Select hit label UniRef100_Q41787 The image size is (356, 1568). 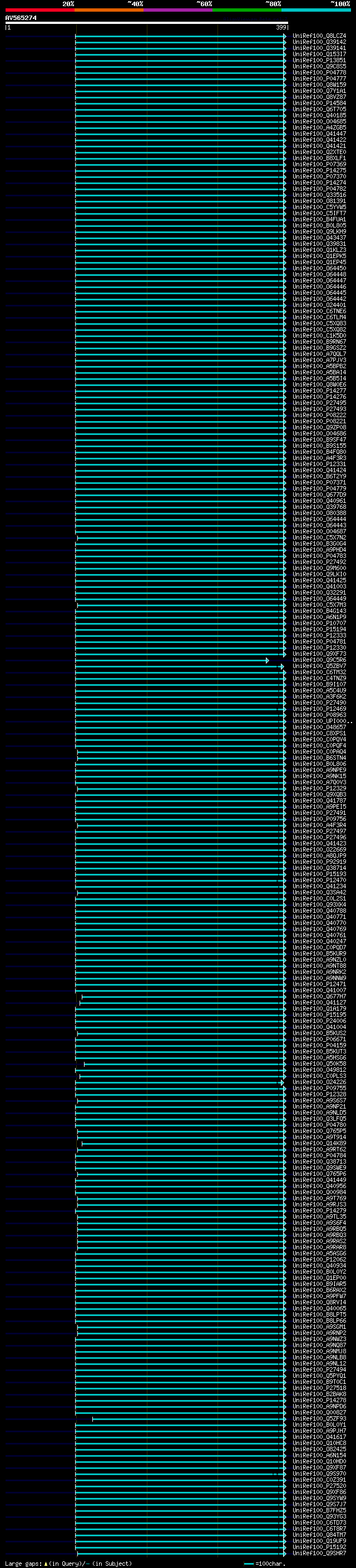[319, 800]
